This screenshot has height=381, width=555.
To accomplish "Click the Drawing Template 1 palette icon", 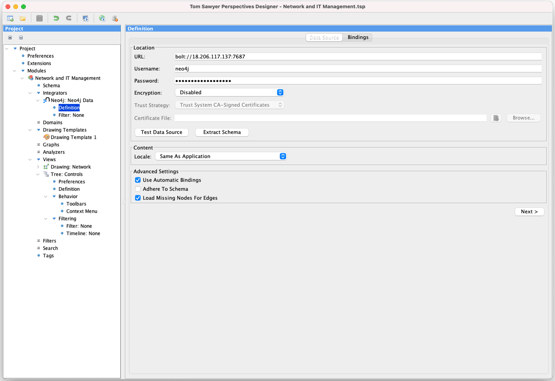I will [46, 137].
